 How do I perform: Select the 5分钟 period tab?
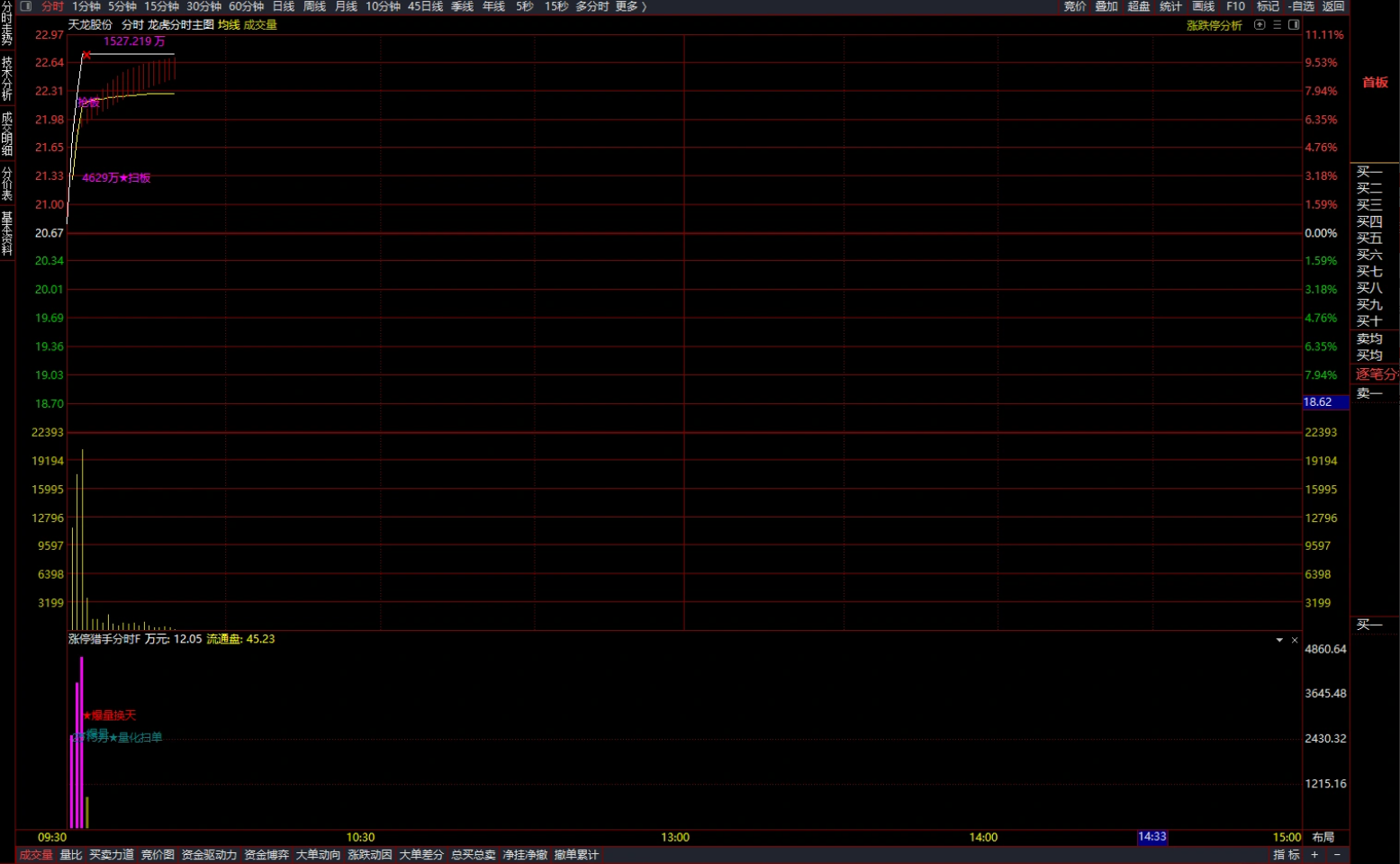[x=122, y=6]
